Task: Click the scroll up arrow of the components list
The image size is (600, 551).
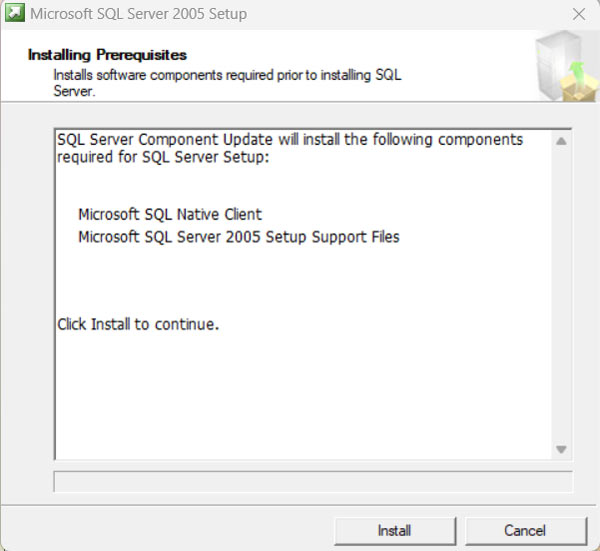Action: coord(561,141)
